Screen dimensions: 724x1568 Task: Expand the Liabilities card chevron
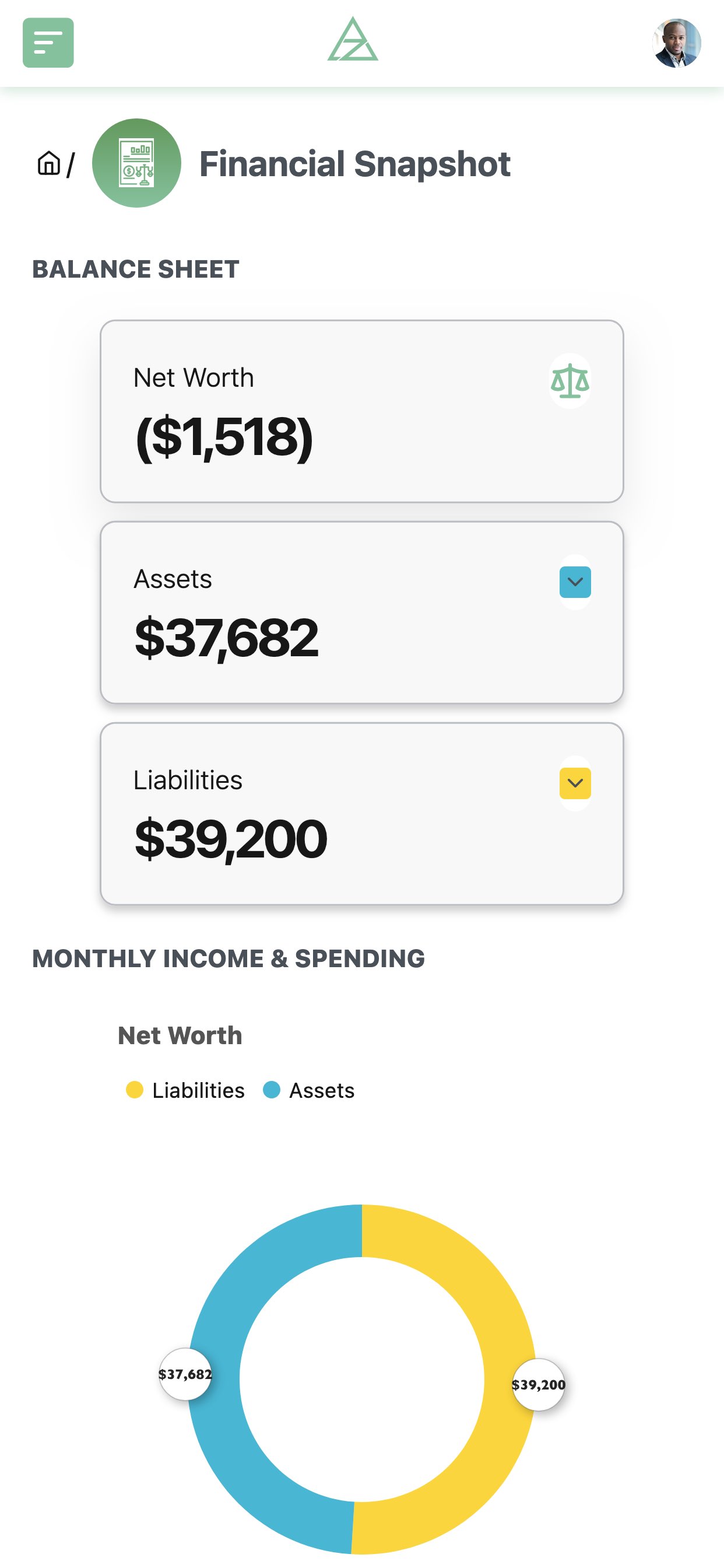[x=575, y=783]
